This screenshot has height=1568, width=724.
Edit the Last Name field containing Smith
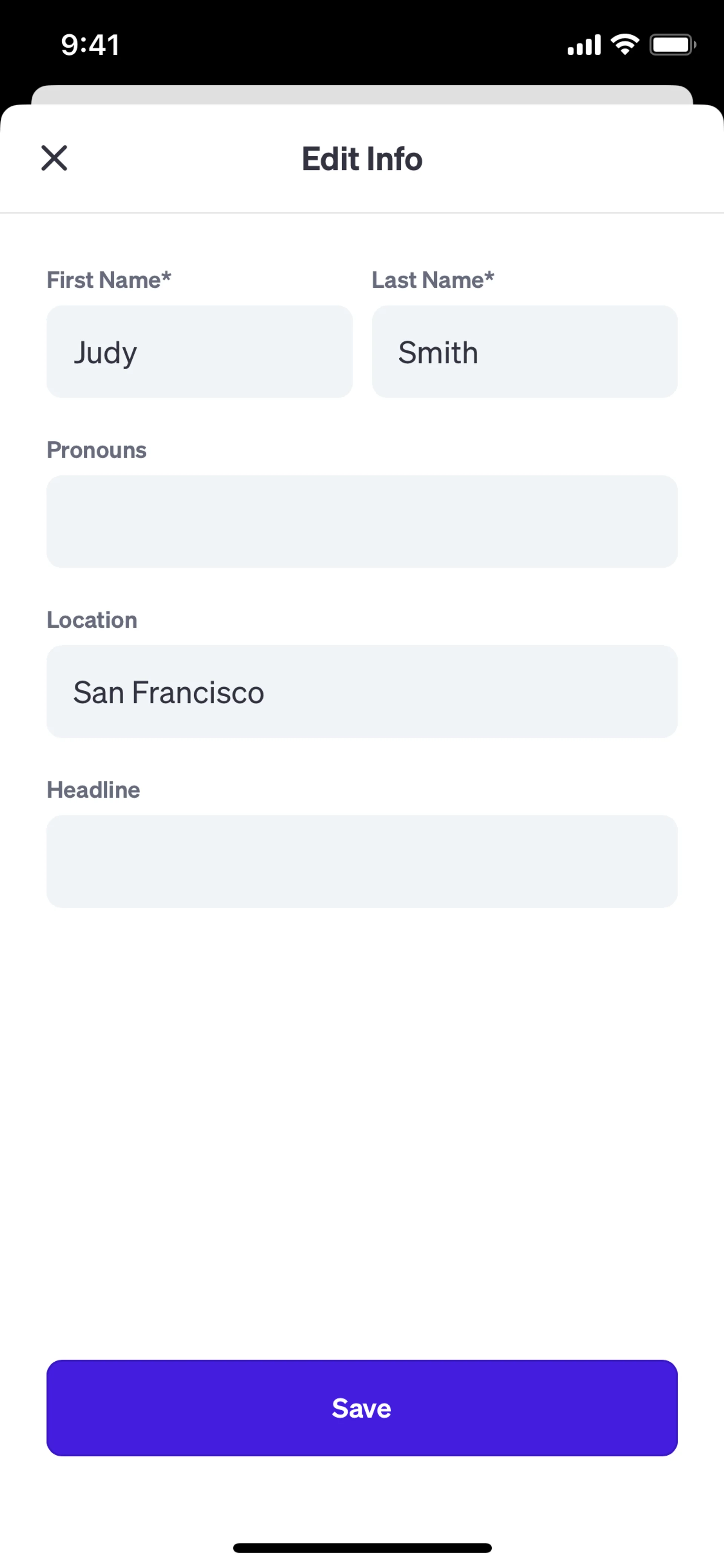coord(525,352)
